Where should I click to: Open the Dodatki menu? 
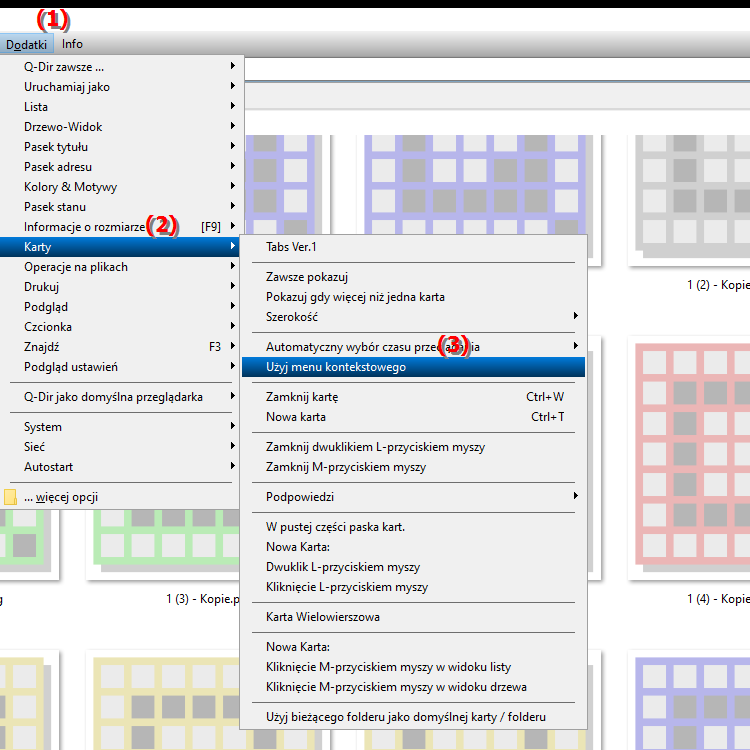coord(26,44)
